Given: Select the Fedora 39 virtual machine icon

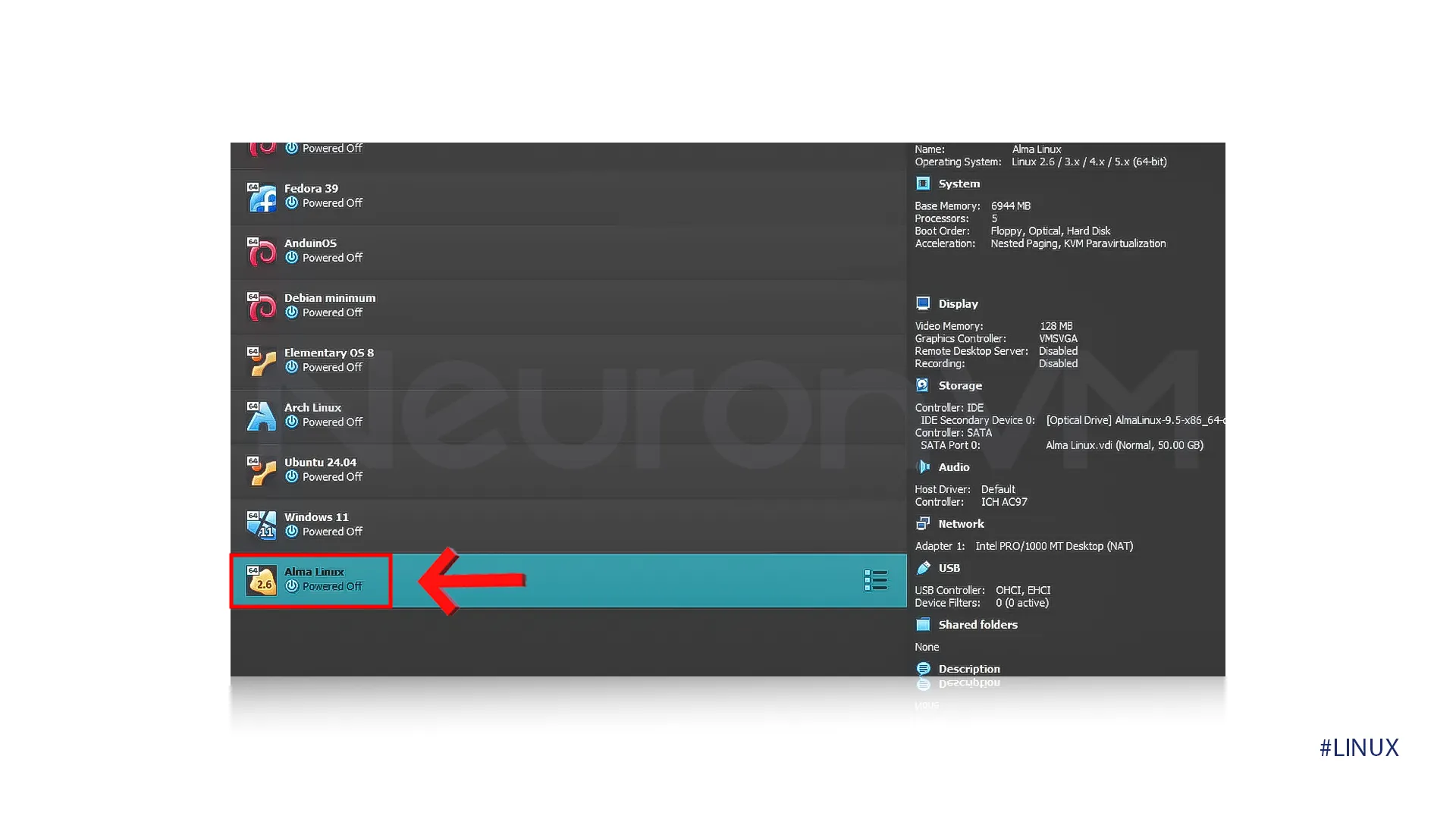Looking at the screenshot, I should (262, 197).
